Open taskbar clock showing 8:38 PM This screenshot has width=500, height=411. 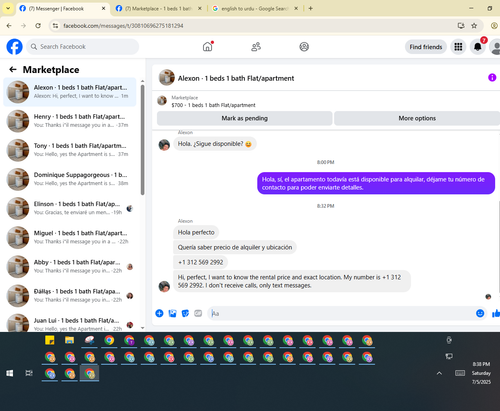(481, 373)
